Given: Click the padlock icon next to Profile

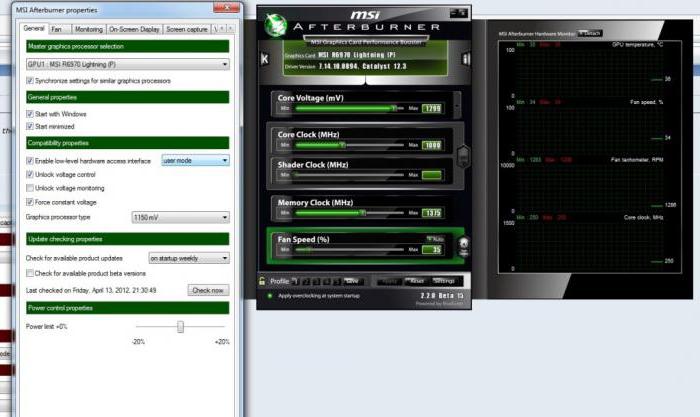Looking at the screenshot, I should click(263, 281).
